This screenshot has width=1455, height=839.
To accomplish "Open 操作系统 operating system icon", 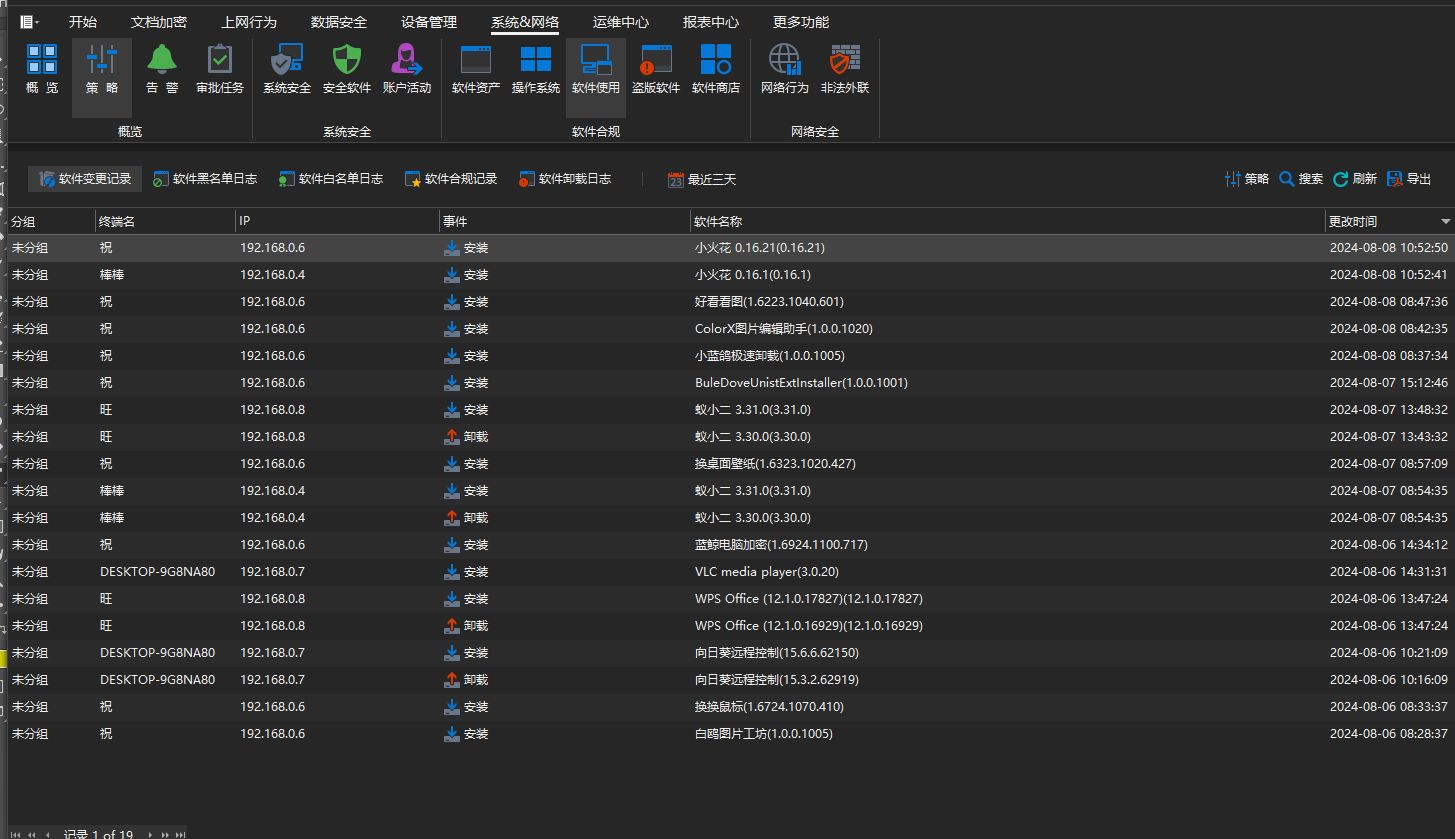I will click(536, 69).
